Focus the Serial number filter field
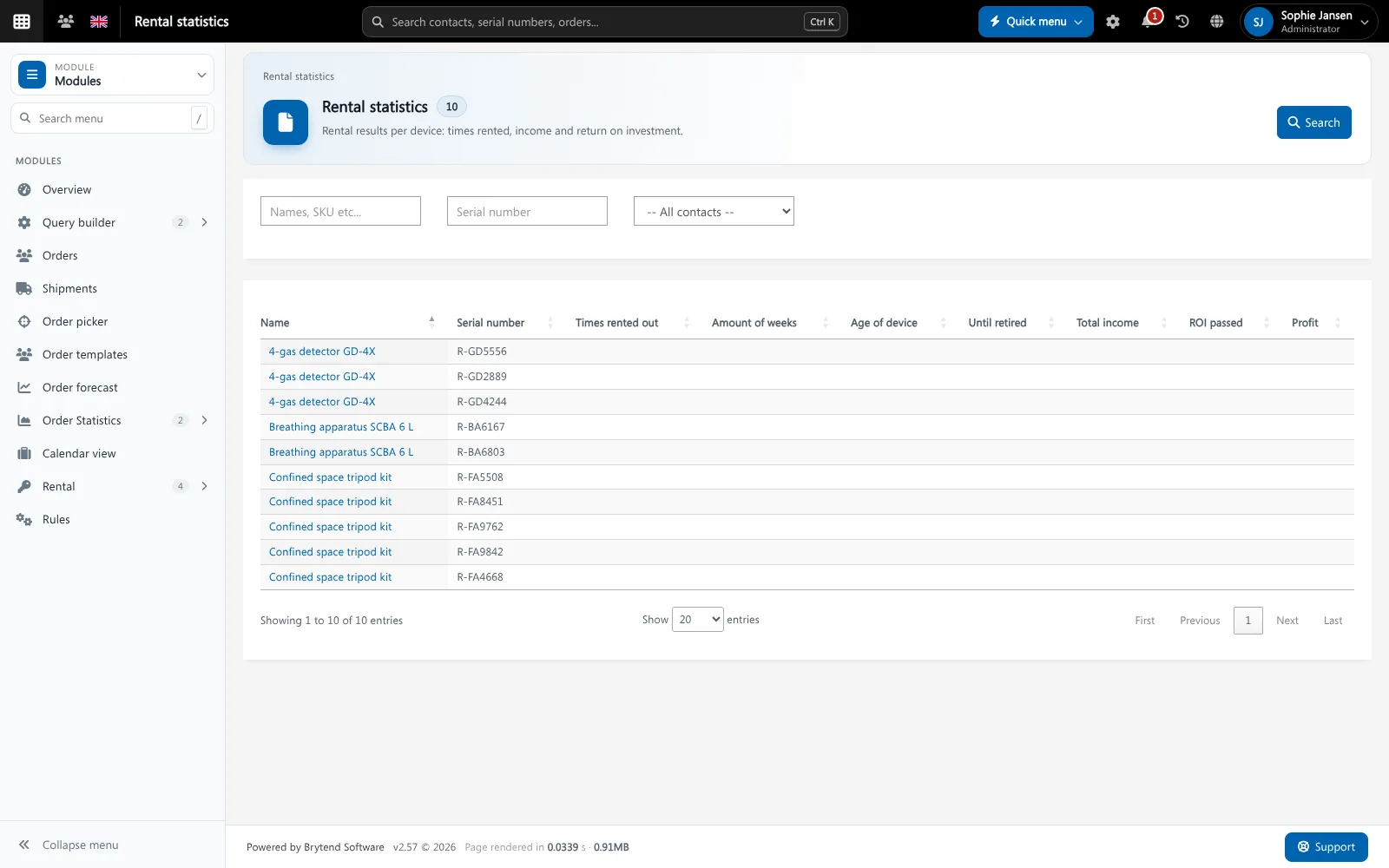Viewport: 1389px width, 868px height. pos(527,211)
